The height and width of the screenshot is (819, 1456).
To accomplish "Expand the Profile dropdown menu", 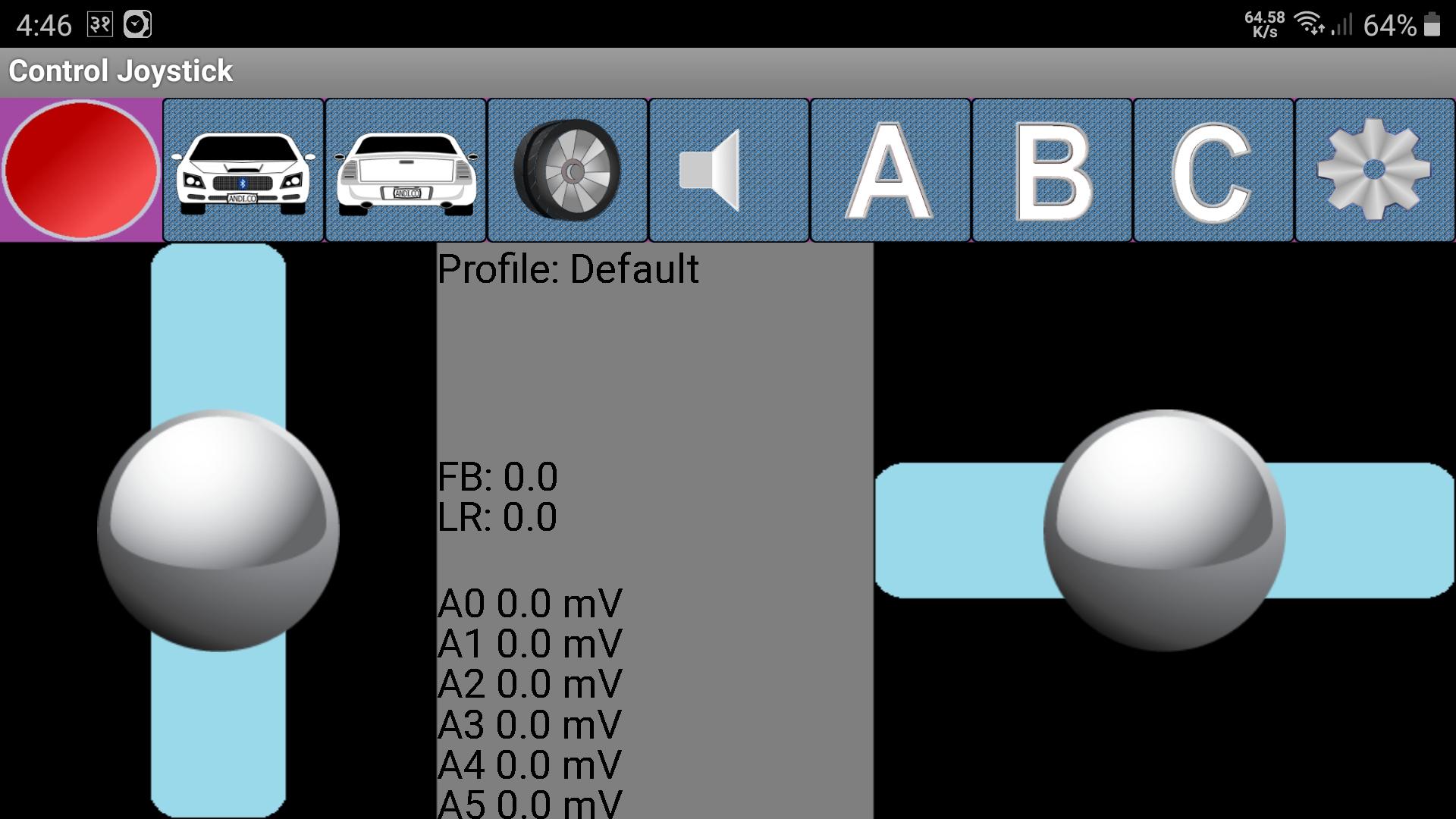I will 569,270.
